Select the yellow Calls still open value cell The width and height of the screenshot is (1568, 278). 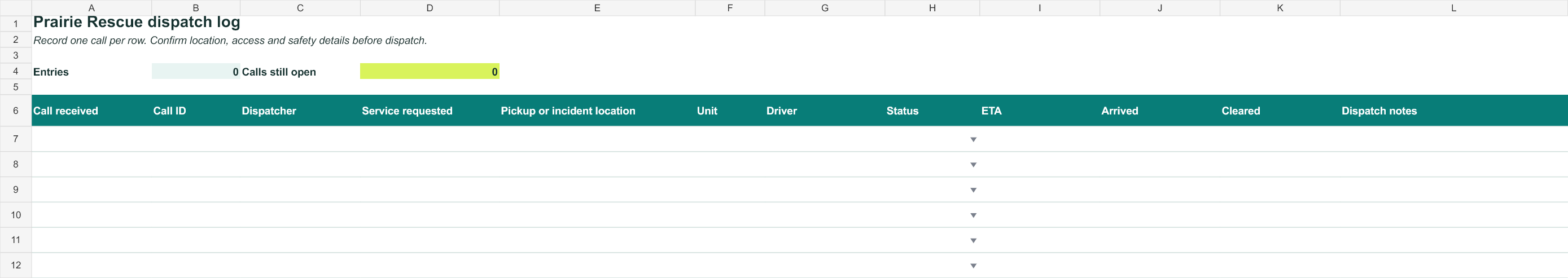tap(430, 71)
